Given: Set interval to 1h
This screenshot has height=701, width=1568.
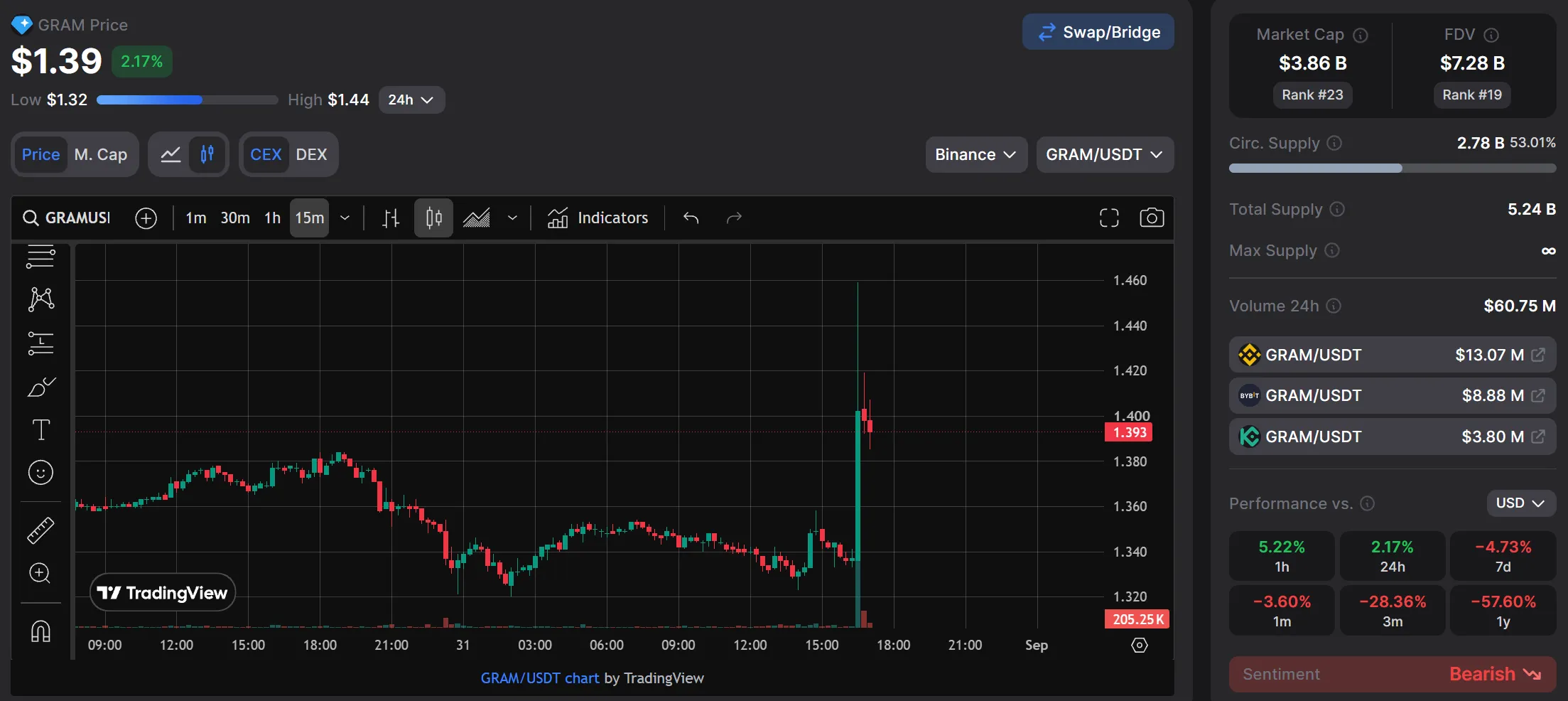Looking at the screenshot, I should tap(273, 218).
